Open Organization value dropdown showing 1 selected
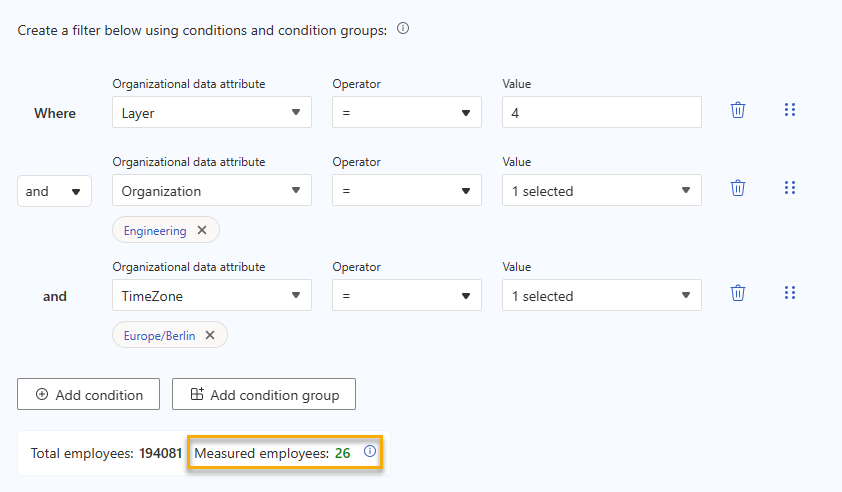This screenshot has height=492, width=842. tap(601, 191)
